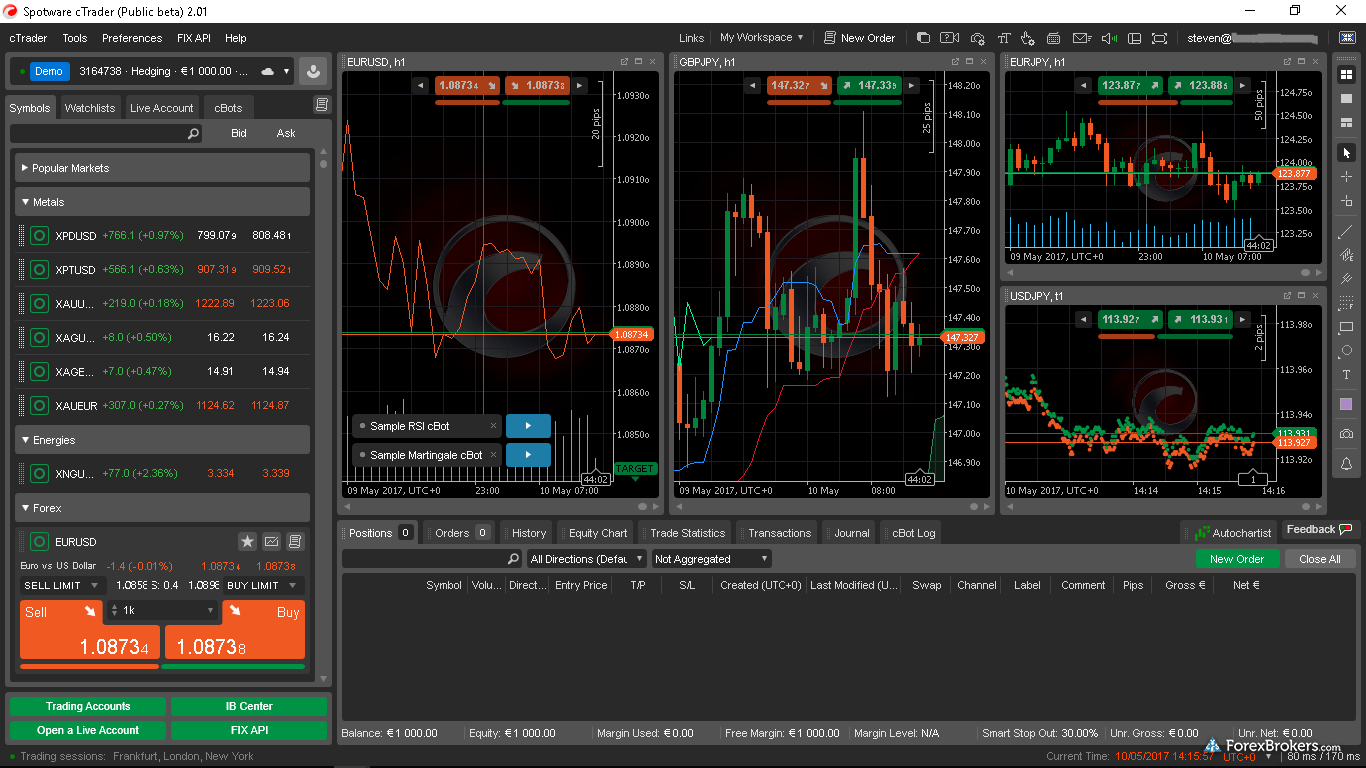Remove the Sample RSI cBot from chart
Screen dimensions: 1366x768
click(x=493, y=426)
